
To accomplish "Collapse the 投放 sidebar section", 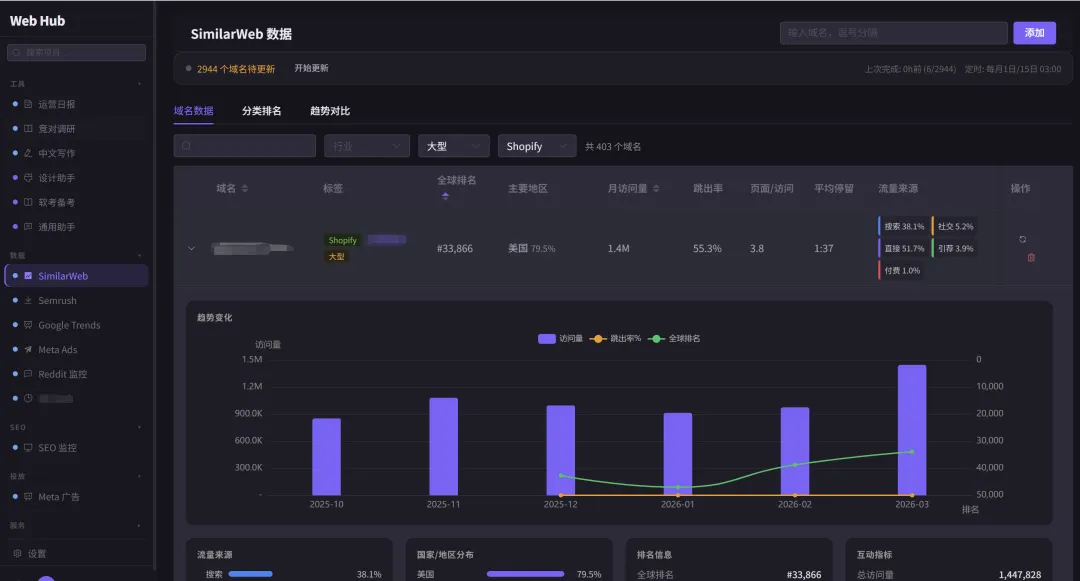I will 139,476.
